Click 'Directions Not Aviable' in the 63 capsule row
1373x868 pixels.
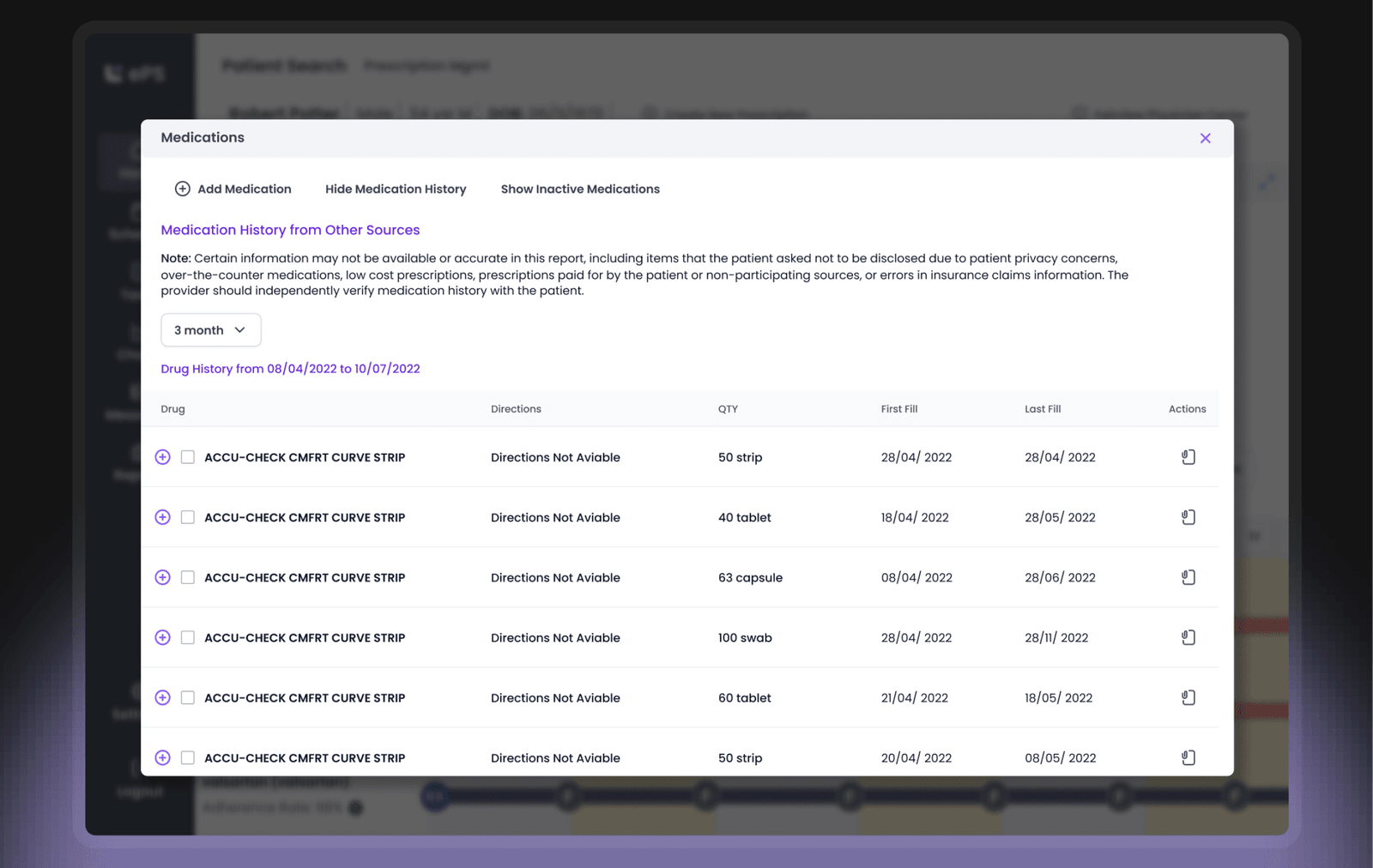click(x=555, y=577)
